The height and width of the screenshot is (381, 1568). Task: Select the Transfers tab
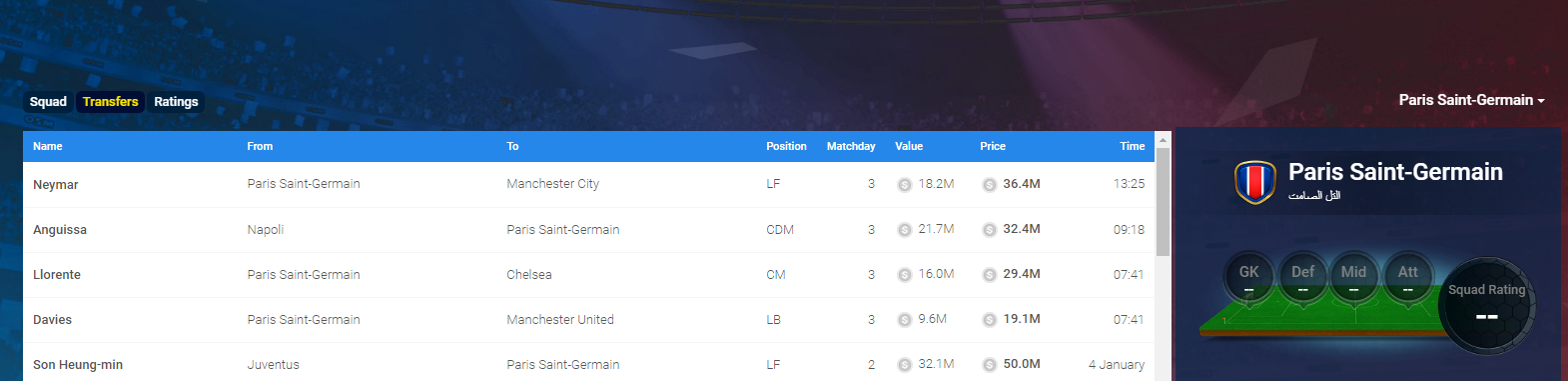[110, 102]
